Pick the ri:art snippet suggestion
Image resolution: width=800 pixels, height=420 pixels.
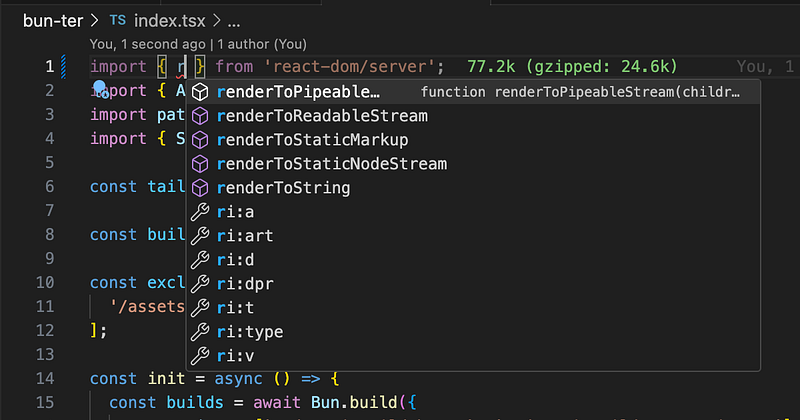pos(473,236)
